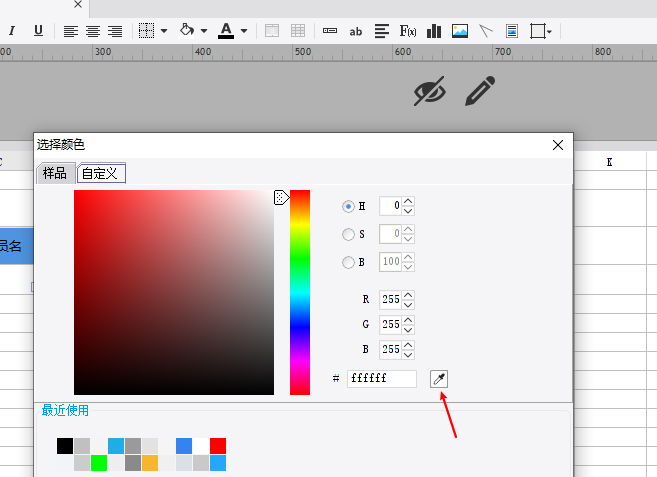Insert formula F(x) icon
This screenshot has height=477, width=657.
coord(408,31)
